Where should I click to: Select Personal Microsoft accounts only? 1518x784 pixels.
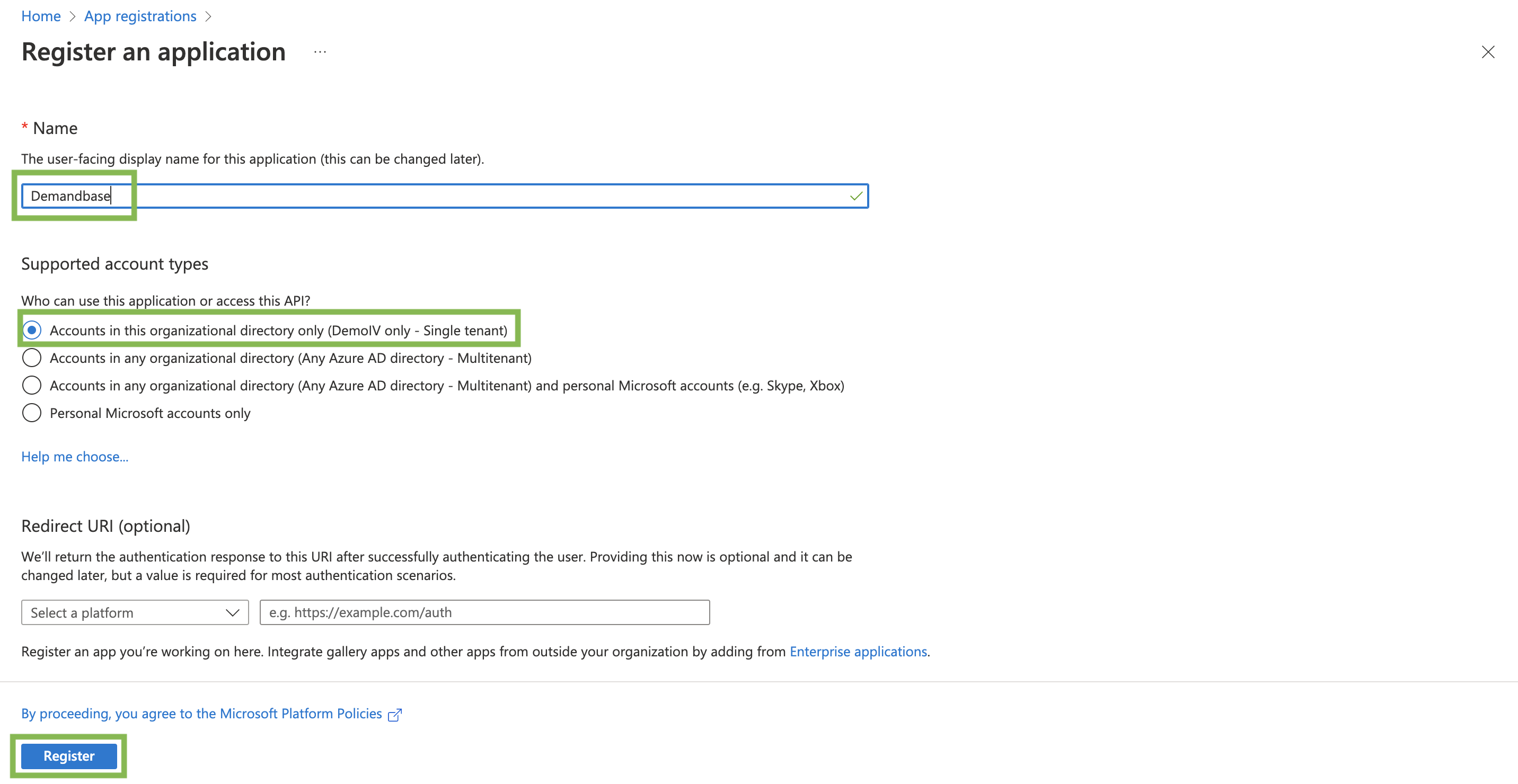(32, 413)
